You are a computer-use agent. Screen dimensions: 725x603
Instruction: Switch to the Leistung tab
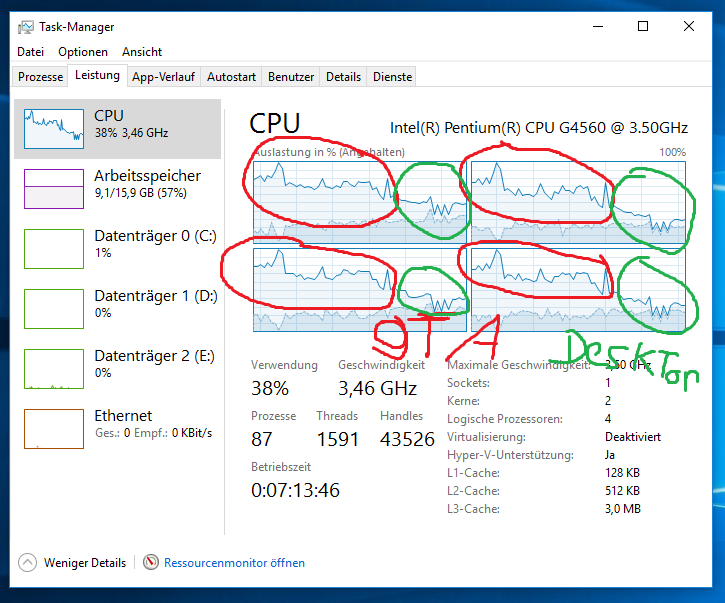97,75
